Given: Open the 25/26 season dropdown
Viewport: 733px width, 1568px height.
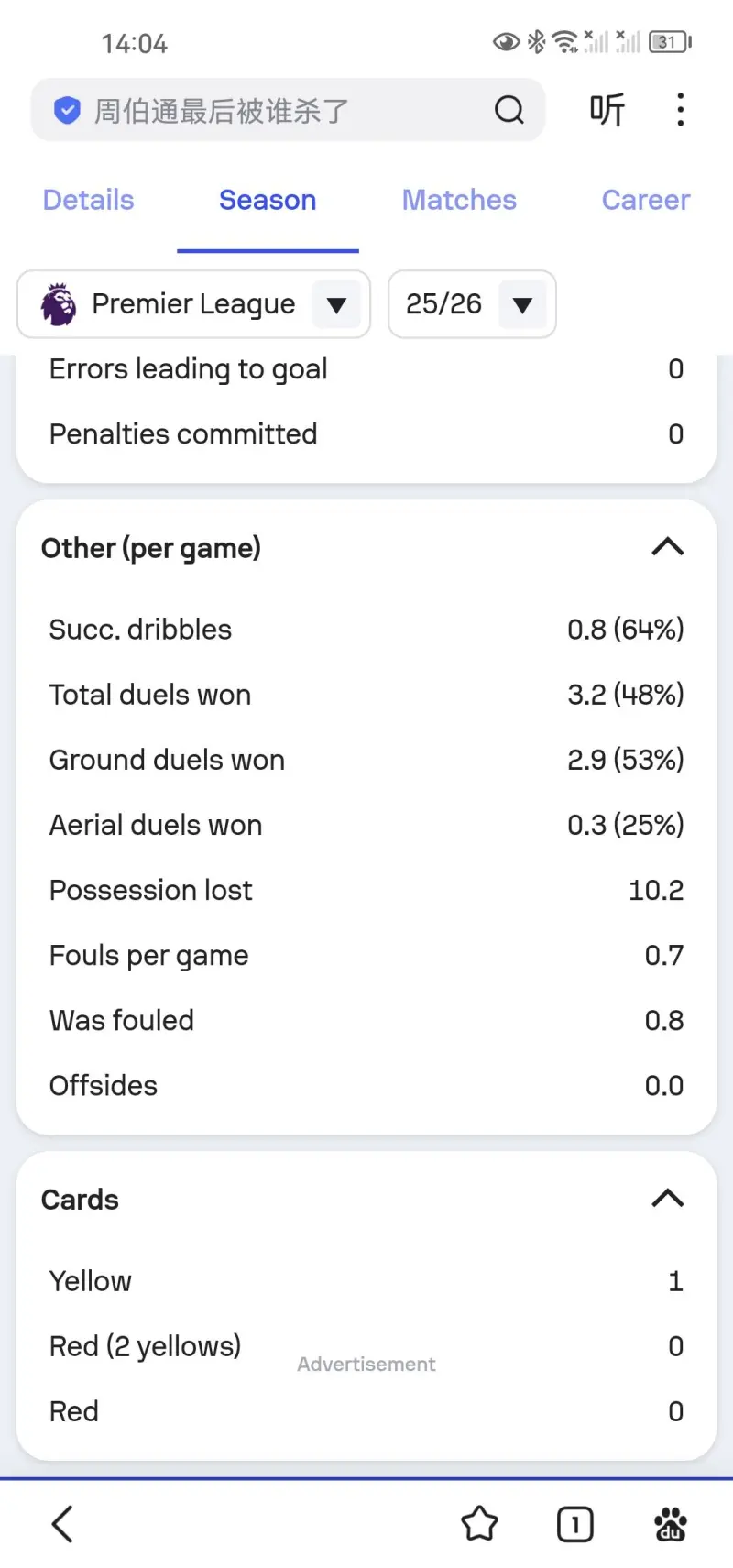Looking at the screenshot, I should point(522,304).
